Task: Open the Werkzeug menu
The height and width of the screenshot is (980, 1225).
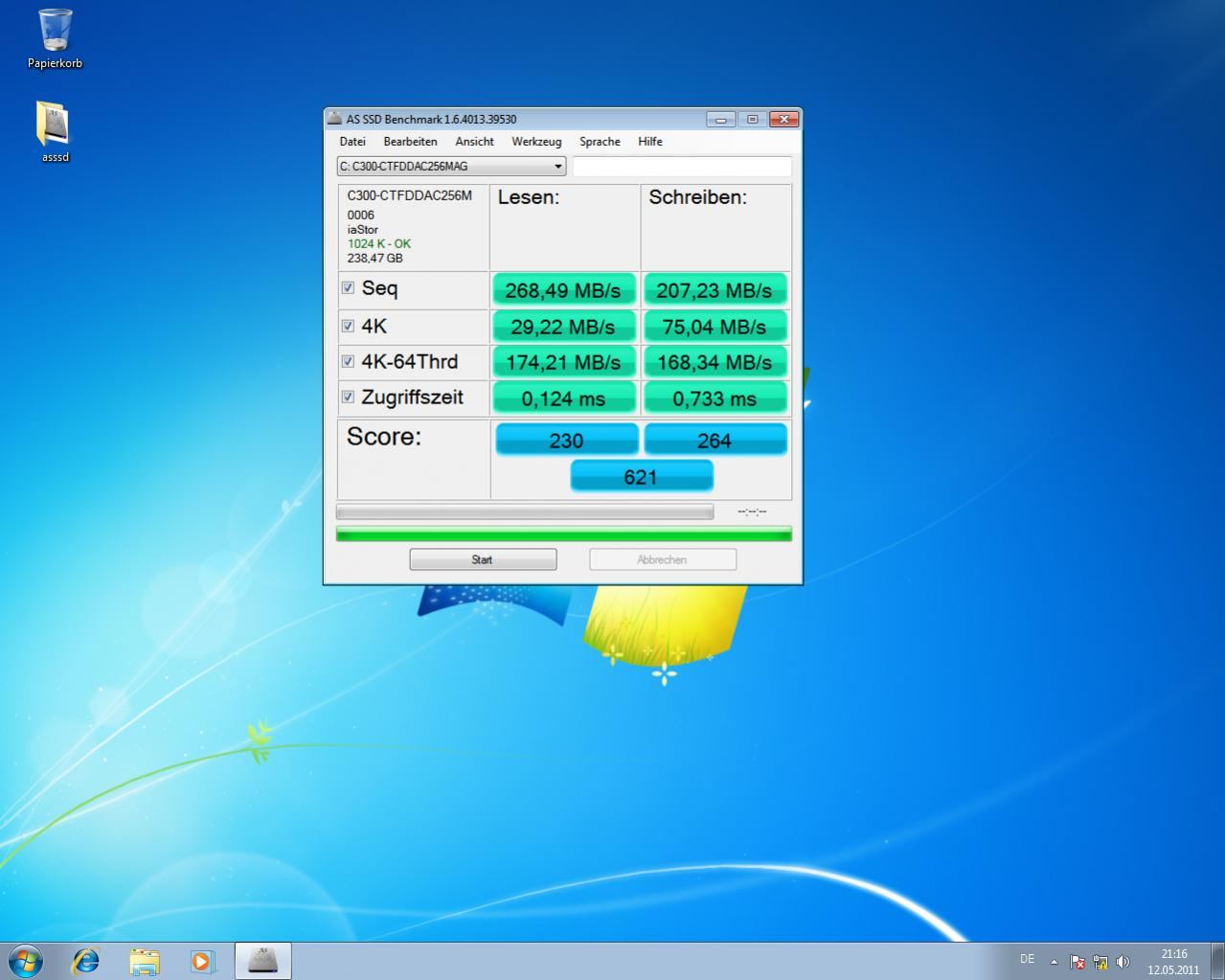Action: tap(536, 141)
